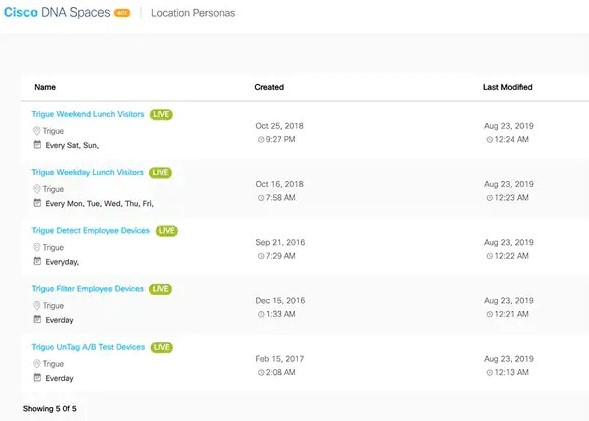The height and width of the screenshot is (421, 589).
Task: Click clock icon beside 12:24 AM
Action: click(489, 140)
